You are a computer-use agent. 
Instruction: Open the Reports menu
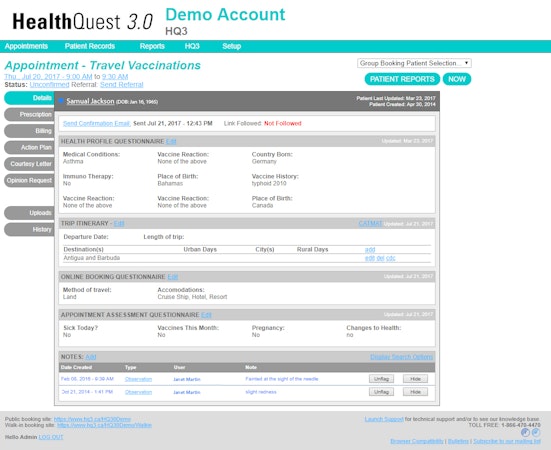[x=152, y=46]
